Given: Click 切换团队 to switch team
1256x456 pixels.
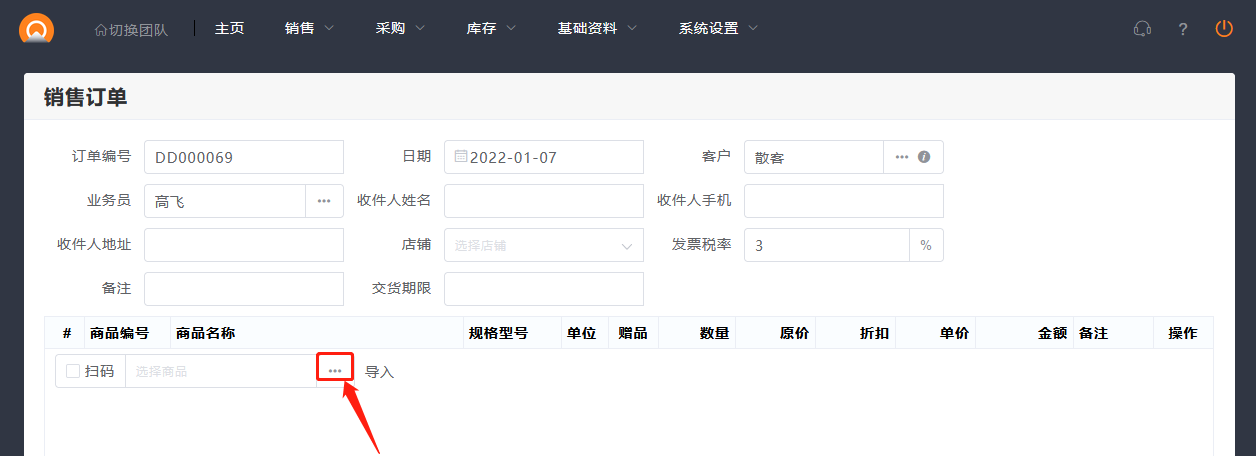Looking at the screenshot, I should tap(131, 30).
